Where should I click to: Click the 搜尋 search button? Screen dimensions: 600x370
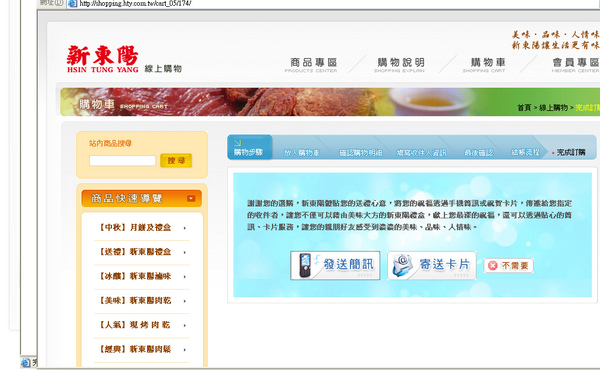176,160
